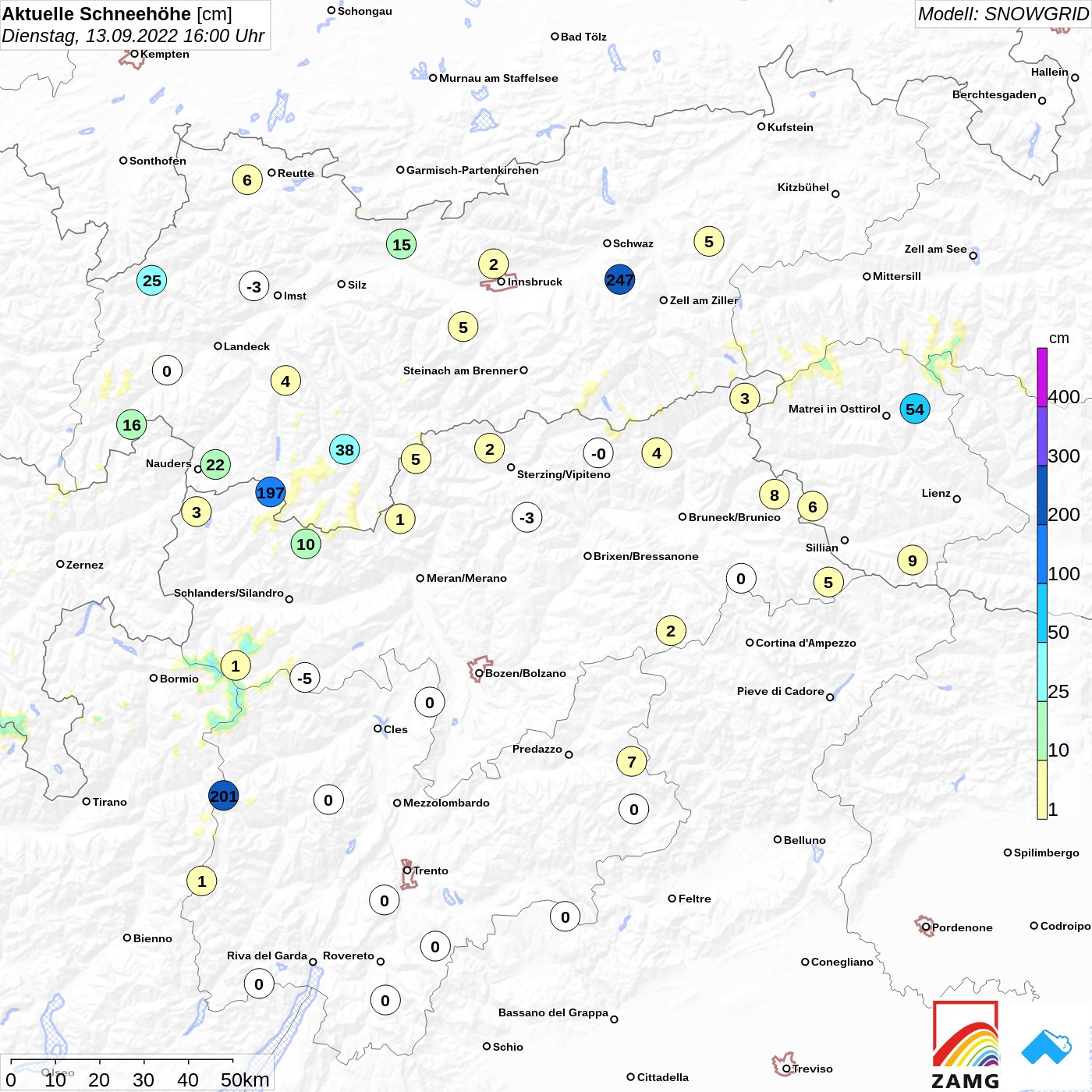Viewport: 1092px width, 1092px height.
Task: Click the Mittersill city label
Action: coord(897,276)
